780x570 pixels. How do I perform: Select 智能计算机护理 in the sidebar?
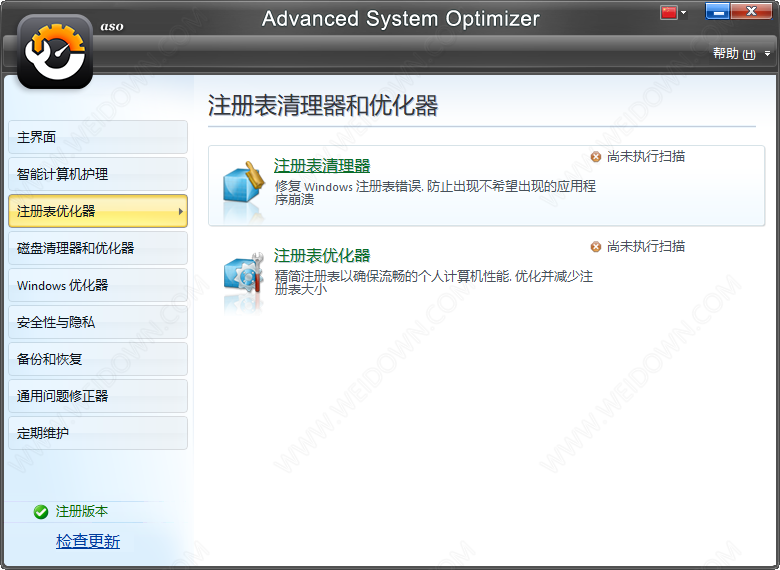[97, 174]
